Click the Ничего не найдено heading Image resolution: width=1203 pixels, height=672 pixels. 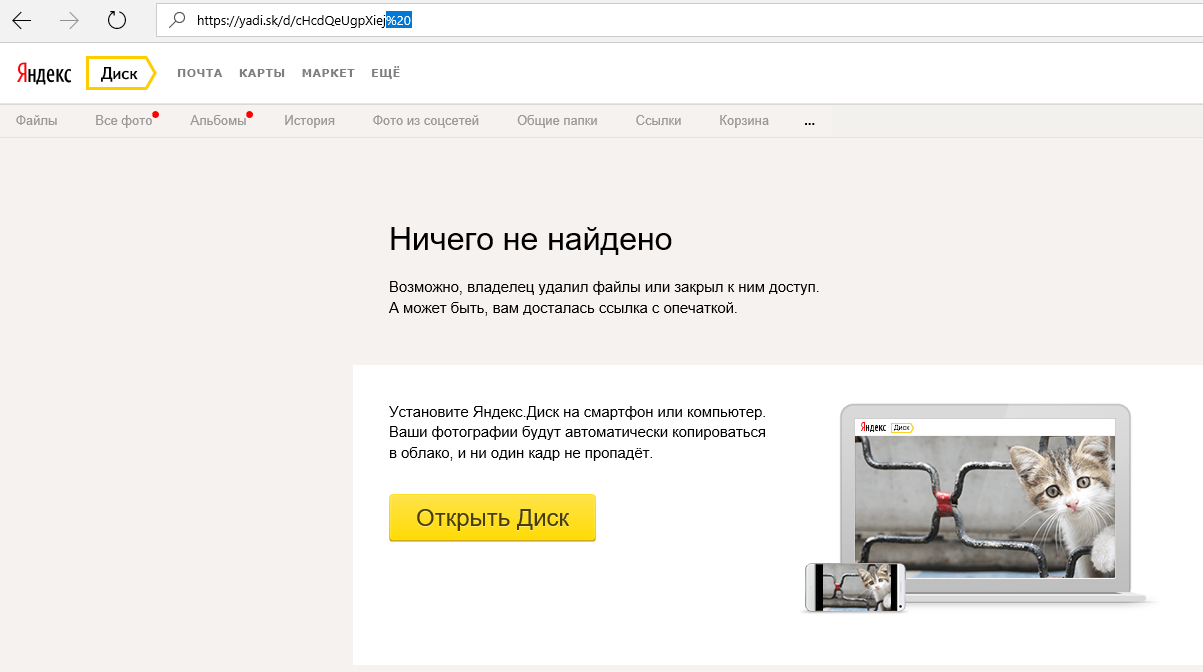click(530, 240)
